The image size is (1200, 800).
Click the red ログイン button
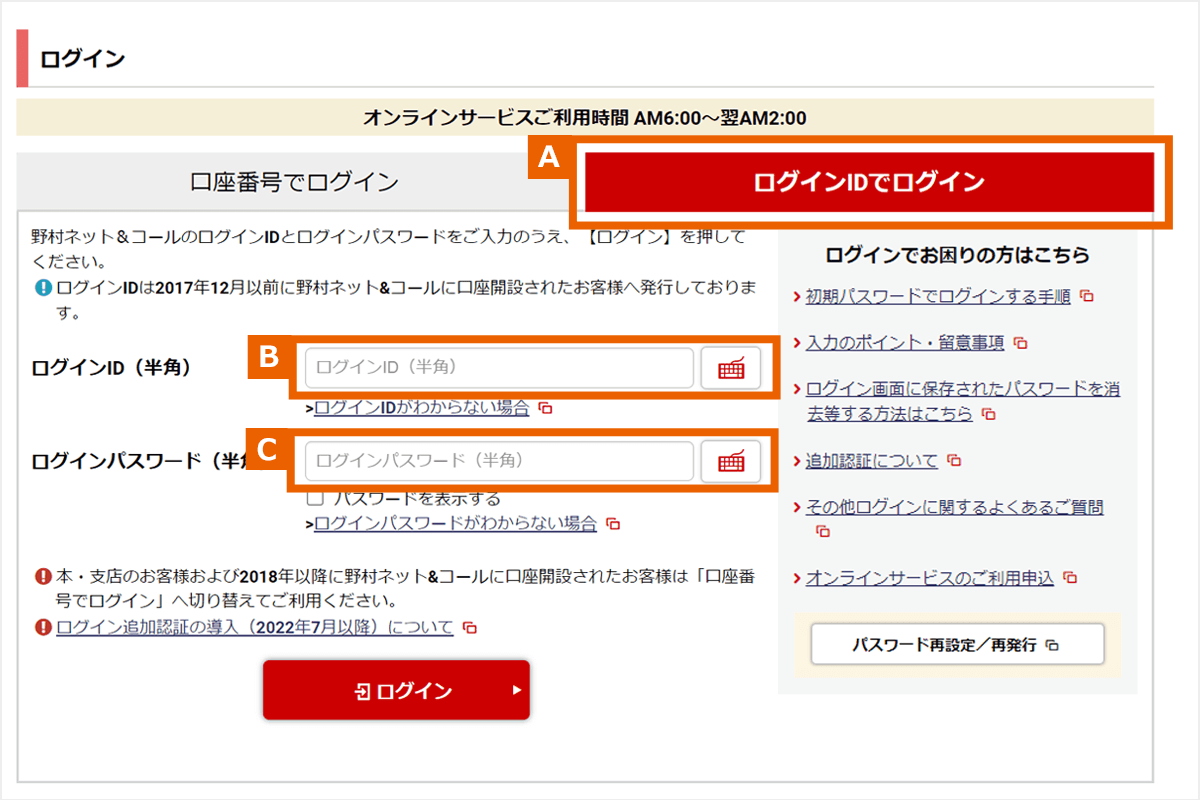click(x=396, y=690)
